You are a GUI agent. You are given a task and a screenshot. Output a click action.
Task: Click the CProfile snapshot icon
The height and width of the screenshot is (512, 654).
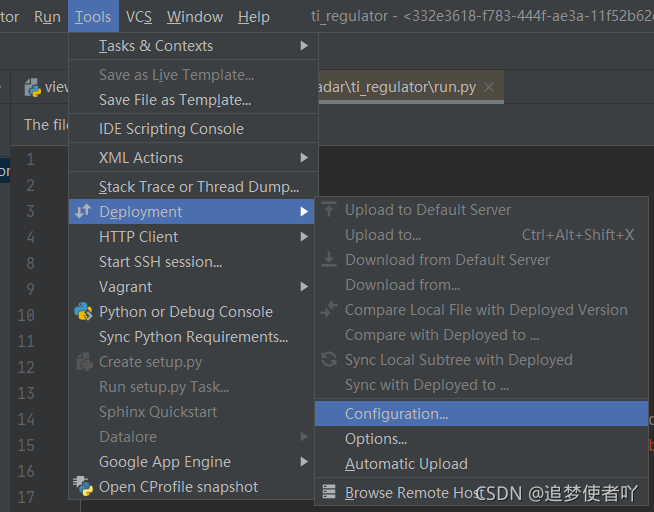click(83, 486)
